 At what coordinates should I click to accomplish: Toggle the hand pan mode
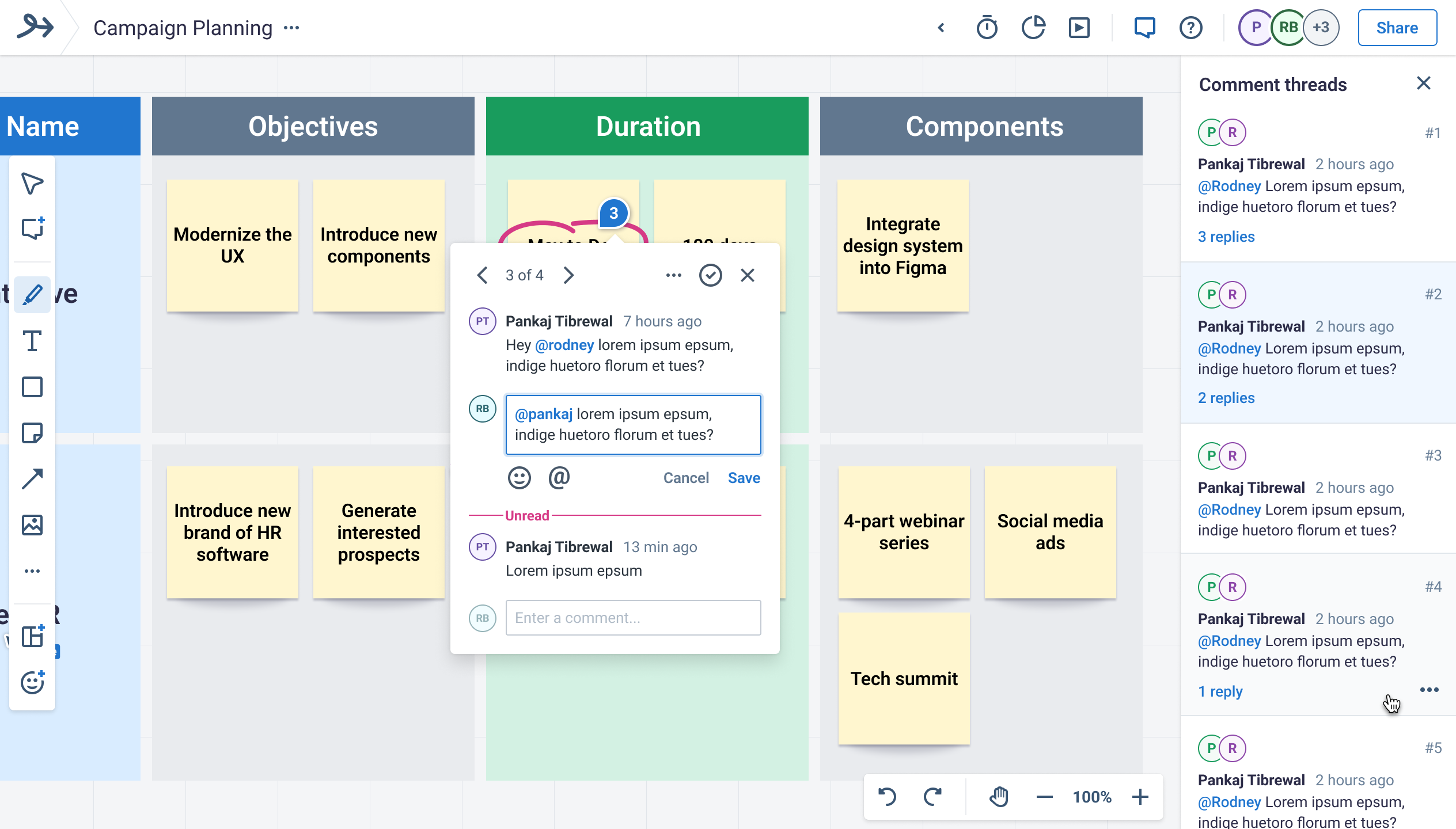(999, 797)
